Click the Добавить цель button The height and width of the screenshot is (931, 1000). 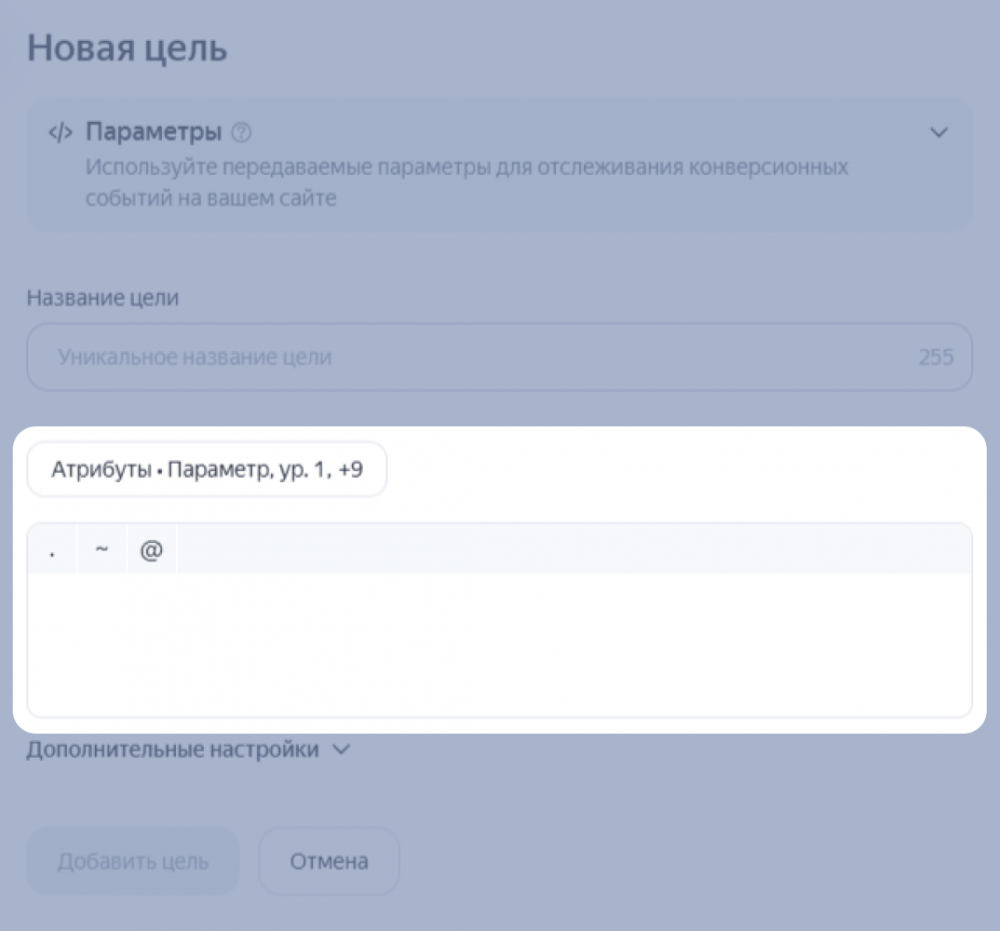pyautogui.click(x=133, y=861)
